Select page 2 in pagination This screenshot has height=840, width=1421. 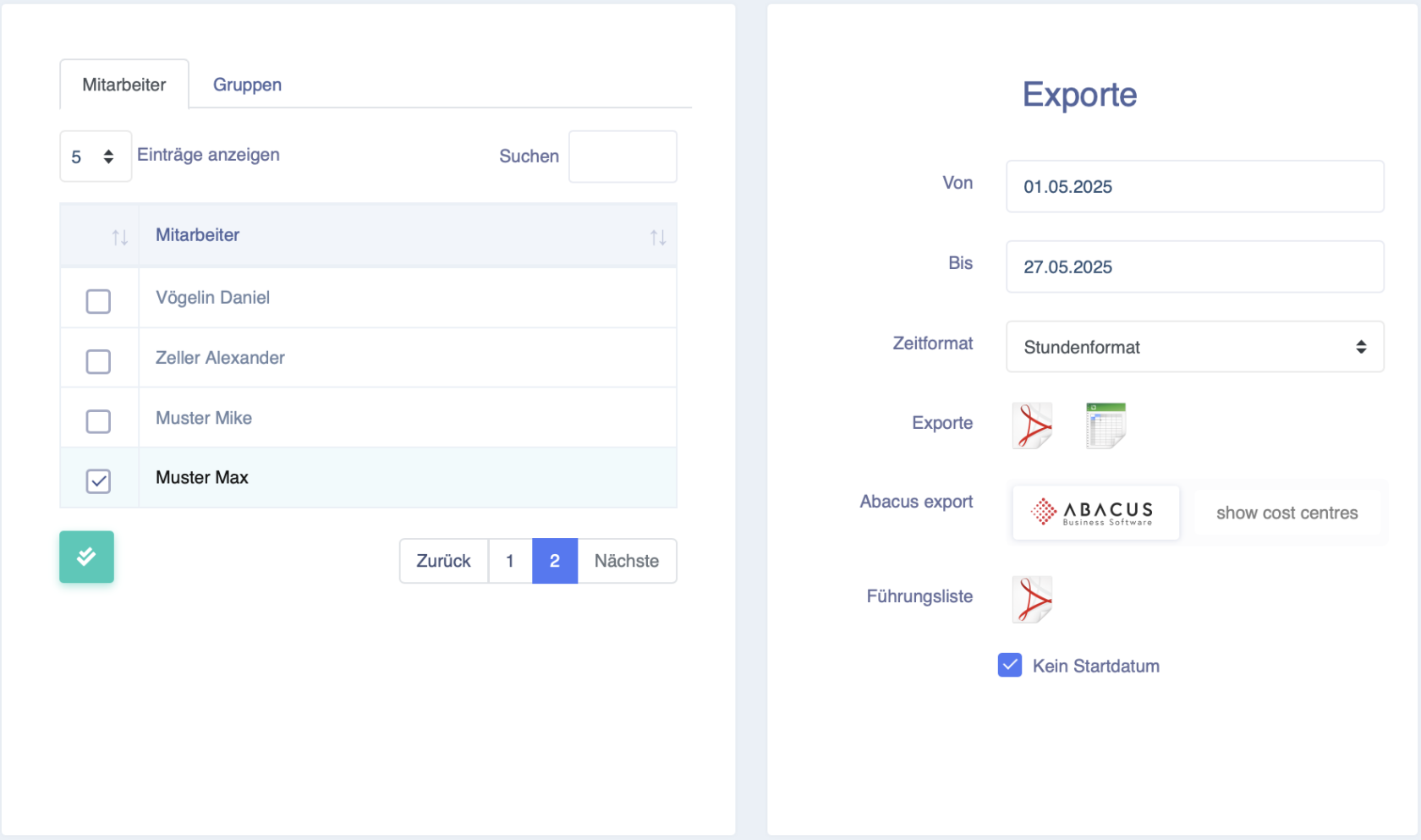[x=555, y=561]
